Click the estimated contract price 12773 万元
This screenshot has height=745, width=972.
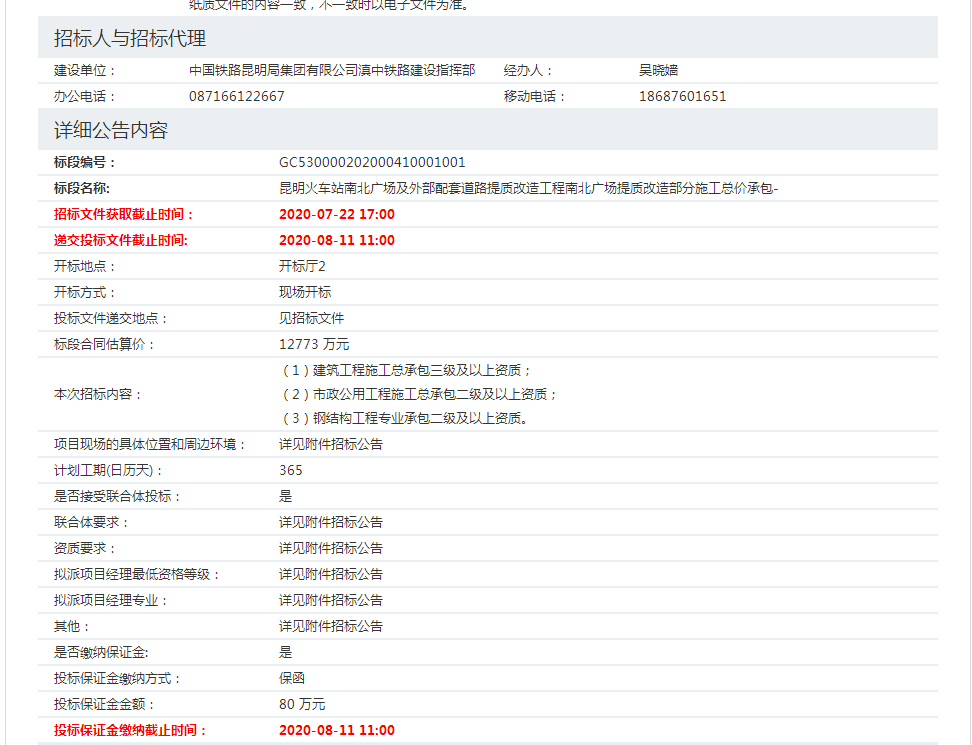(x=314, y=344)
